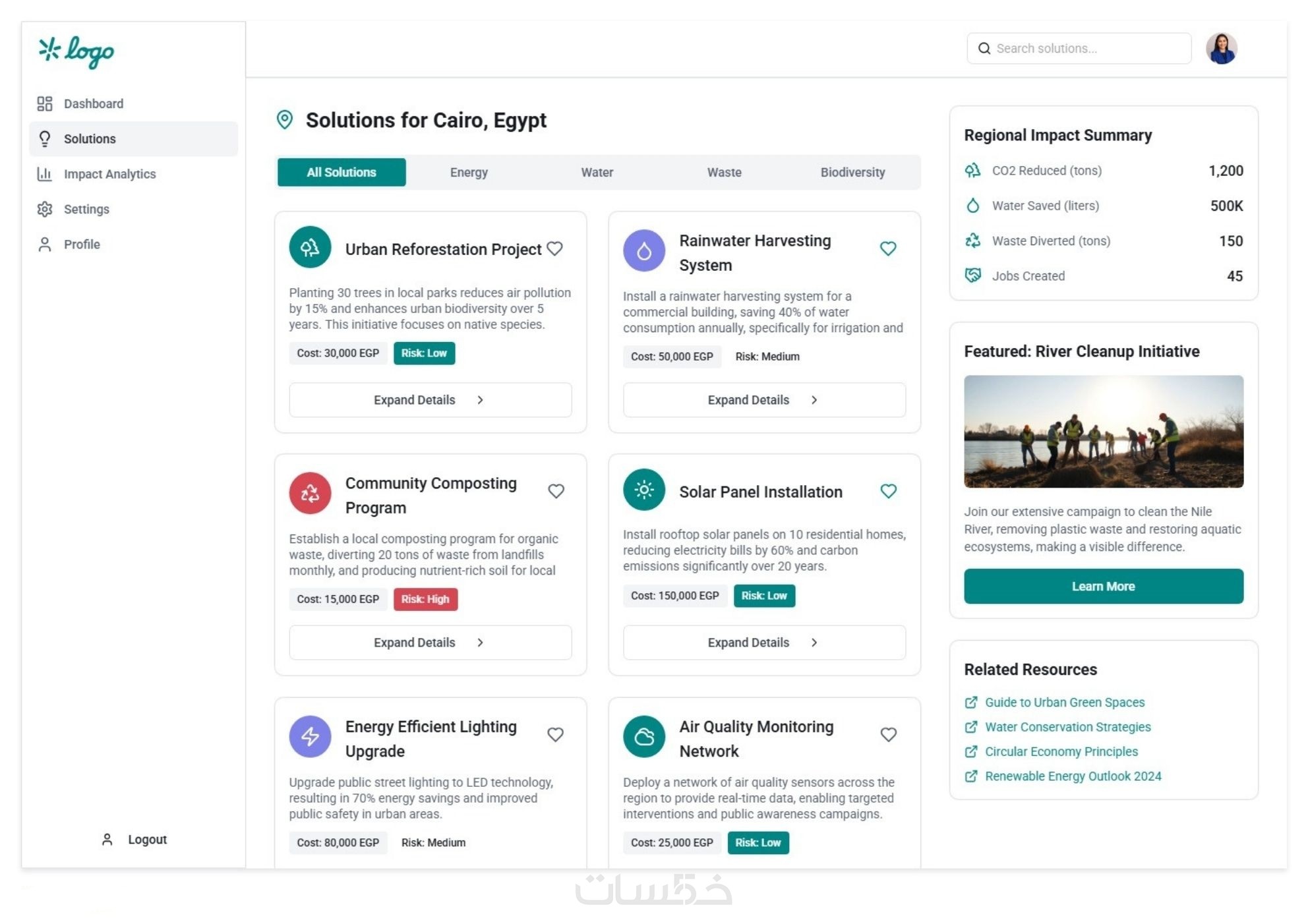The width and height of the screenshot is (1308, 924).
Task: Toggle favorite heart on Rainwater Harvesting System
Action: click(887, 248)
